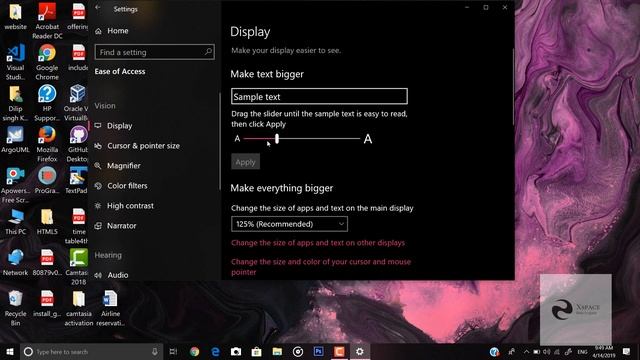Select the HTML5 folder on the desktop
This screenshot has height=360, width=640.
coord(47,222)
